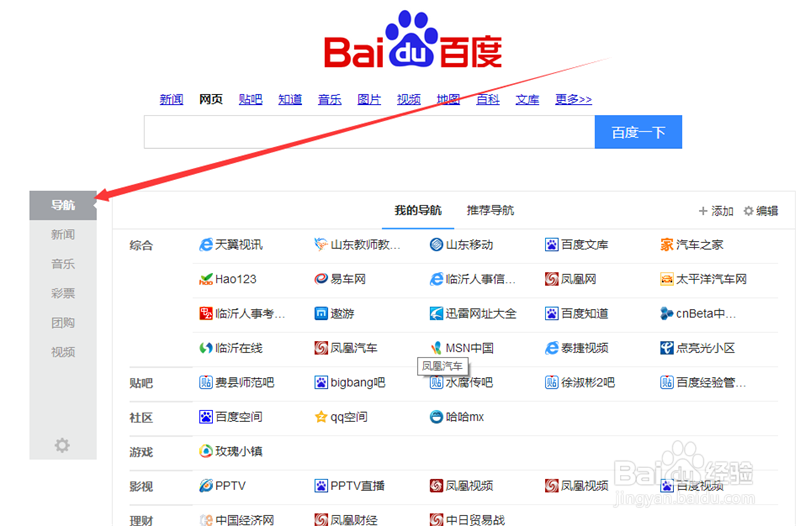800x526 pixels.
Task: Open the 百科 link above search box
Action: point(488,99)
